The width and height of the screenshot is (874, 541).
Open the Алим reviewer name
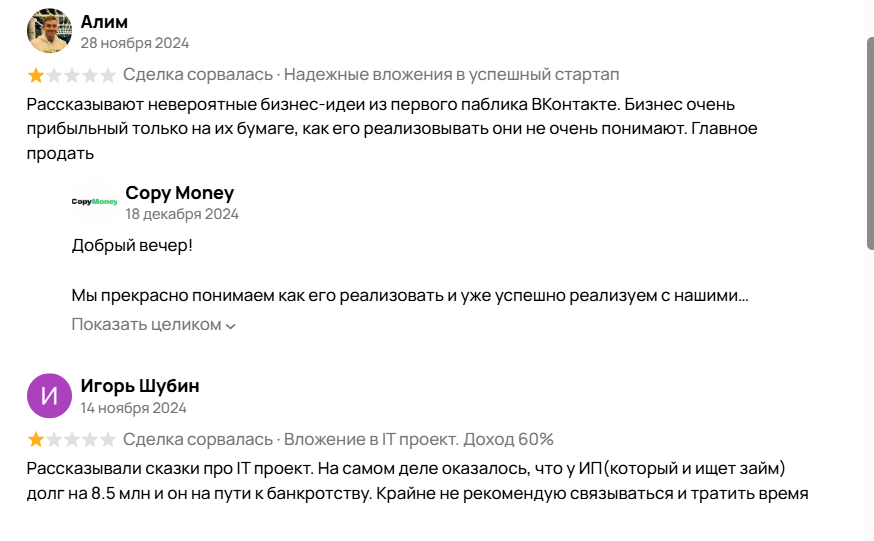pos(104,22)
